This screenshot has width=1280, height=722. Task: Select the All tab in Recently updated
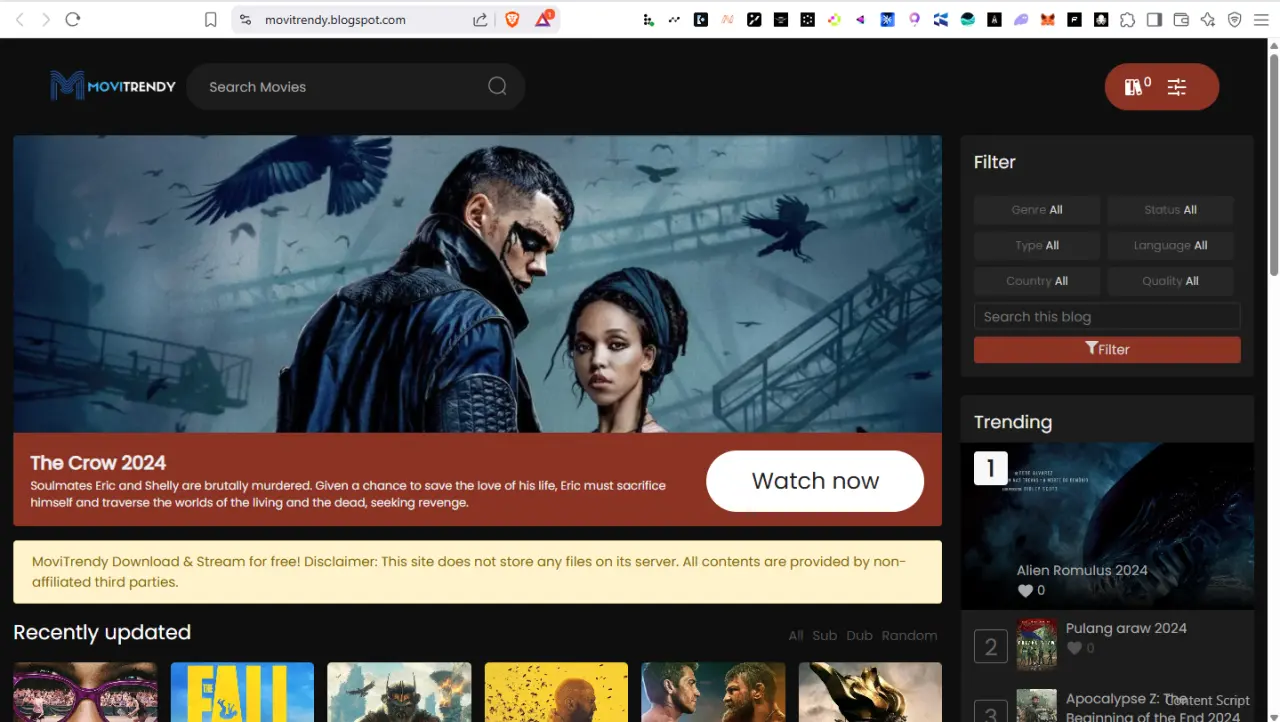click(x=796, y=635)
